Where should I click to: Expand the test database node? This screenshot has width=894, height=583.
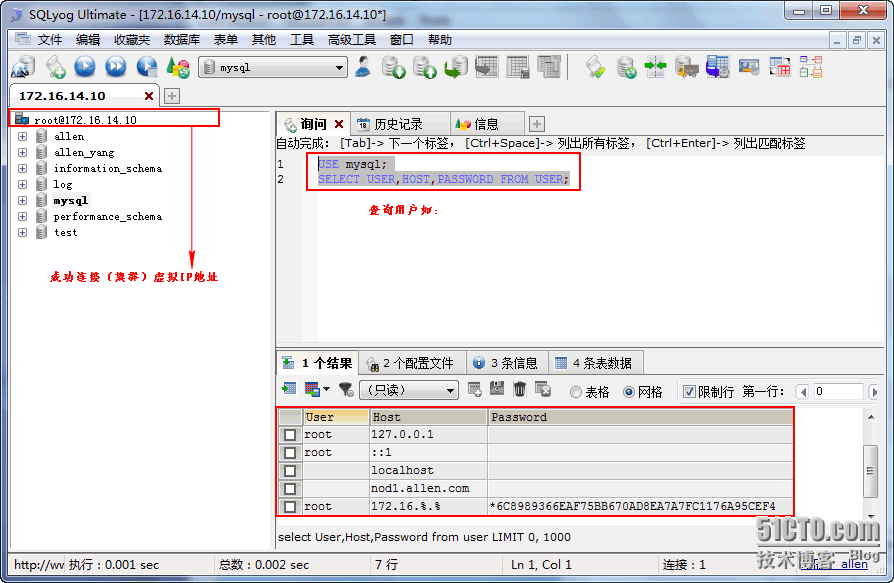[22, 232]
